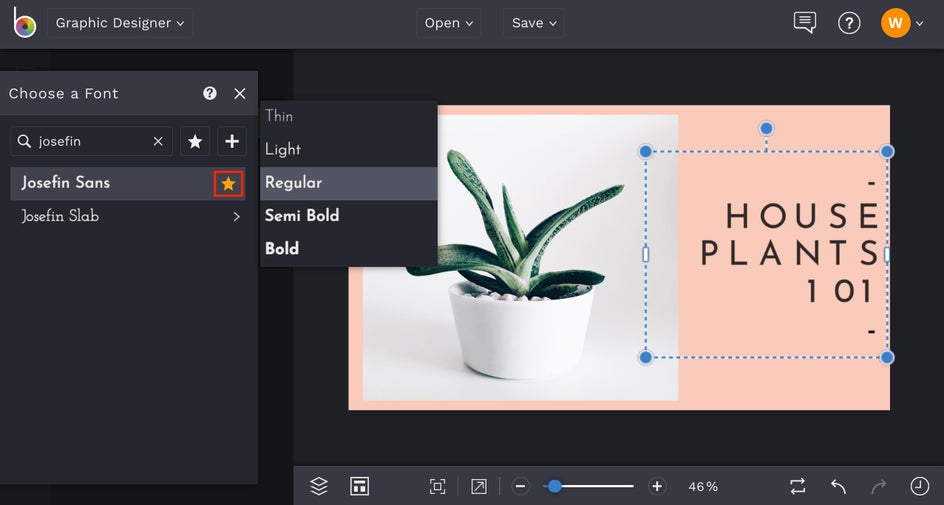The height and width of the screenshot is (505, 944).
Task: Click the fit to screen icon
Action: (x=437, y=486)
